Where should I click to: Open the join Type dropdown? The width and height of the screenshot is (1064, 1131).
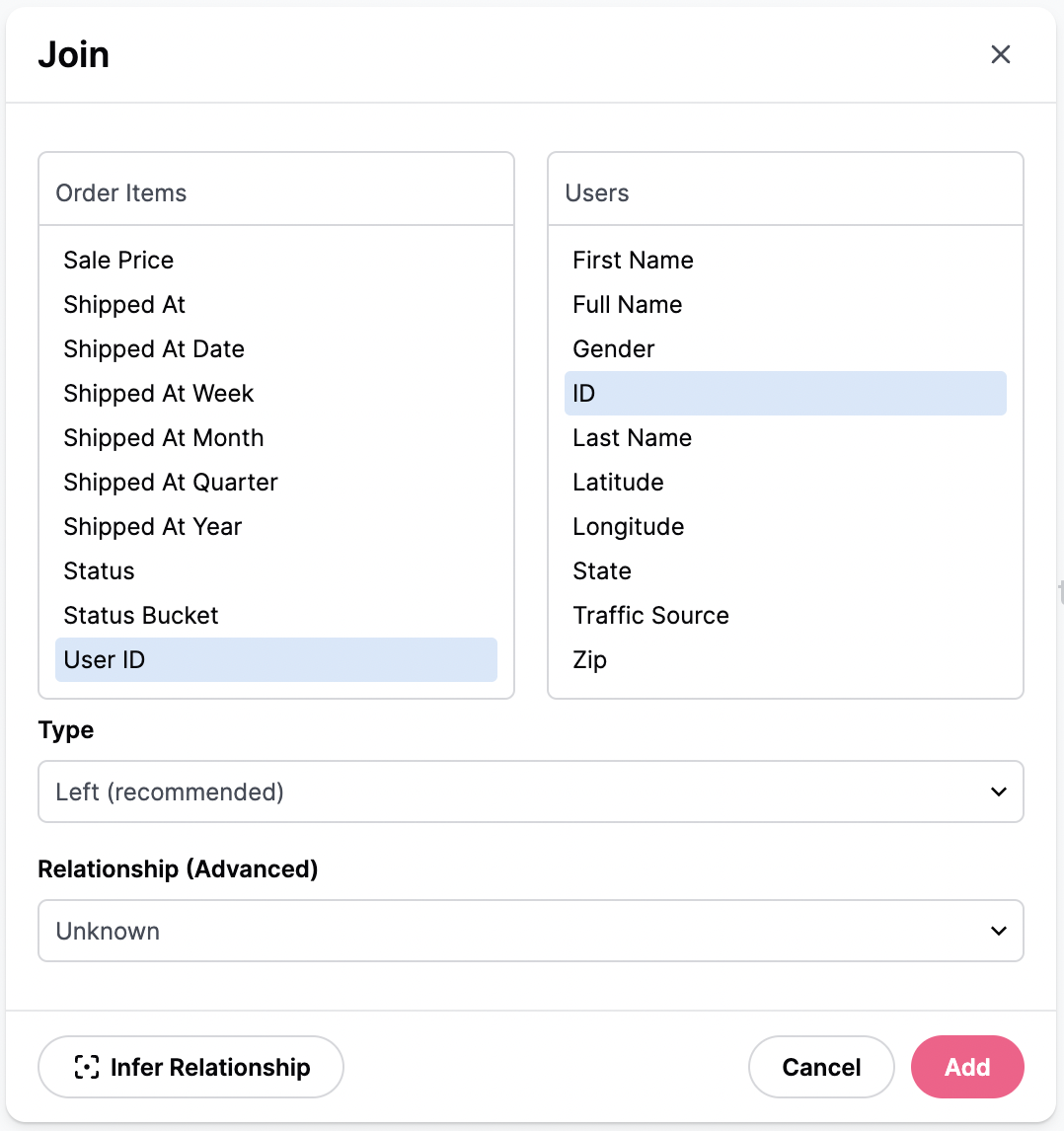530,792
